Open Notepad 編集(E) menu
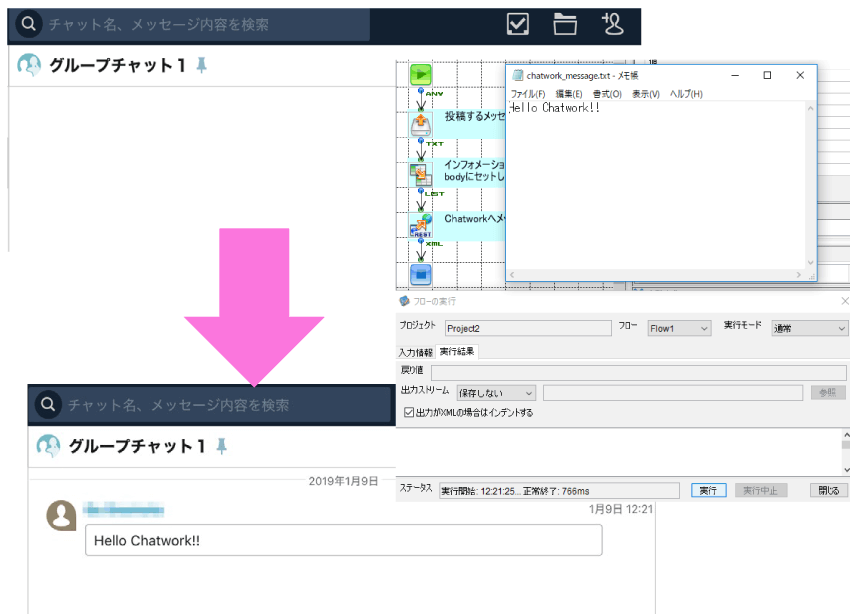This screenshot has width=850, height=614. [569, 94]
